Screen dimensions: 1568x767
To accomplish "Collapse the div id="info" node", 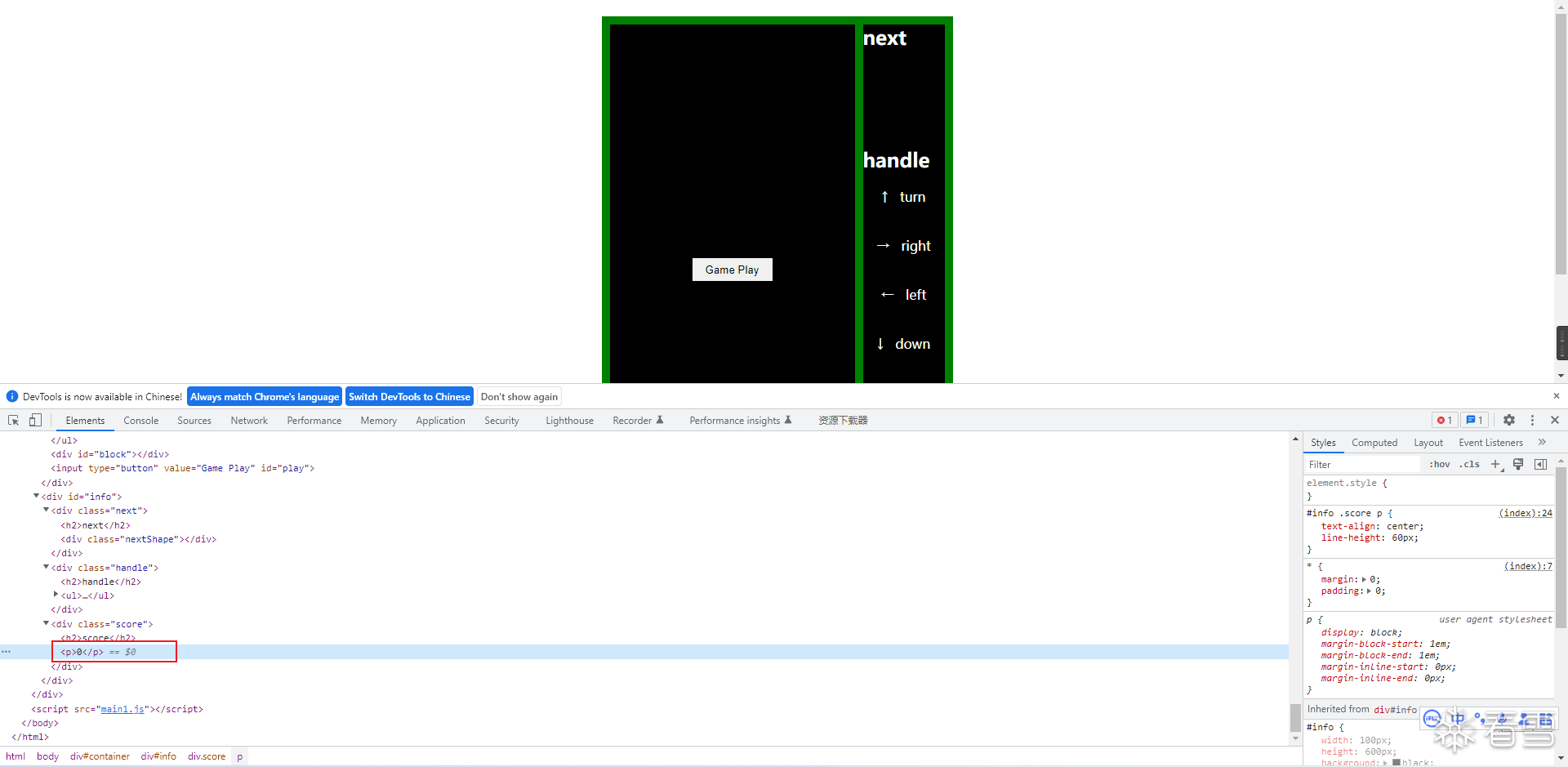I will click(x=36, y=496).
